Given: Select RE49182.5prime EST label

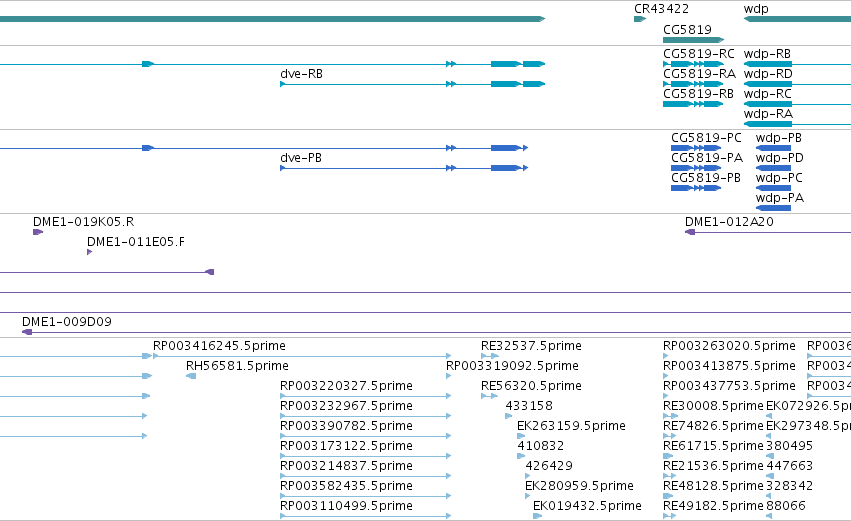Looking at the screenshot, I should pyautogui.click(x=713, y=506).
